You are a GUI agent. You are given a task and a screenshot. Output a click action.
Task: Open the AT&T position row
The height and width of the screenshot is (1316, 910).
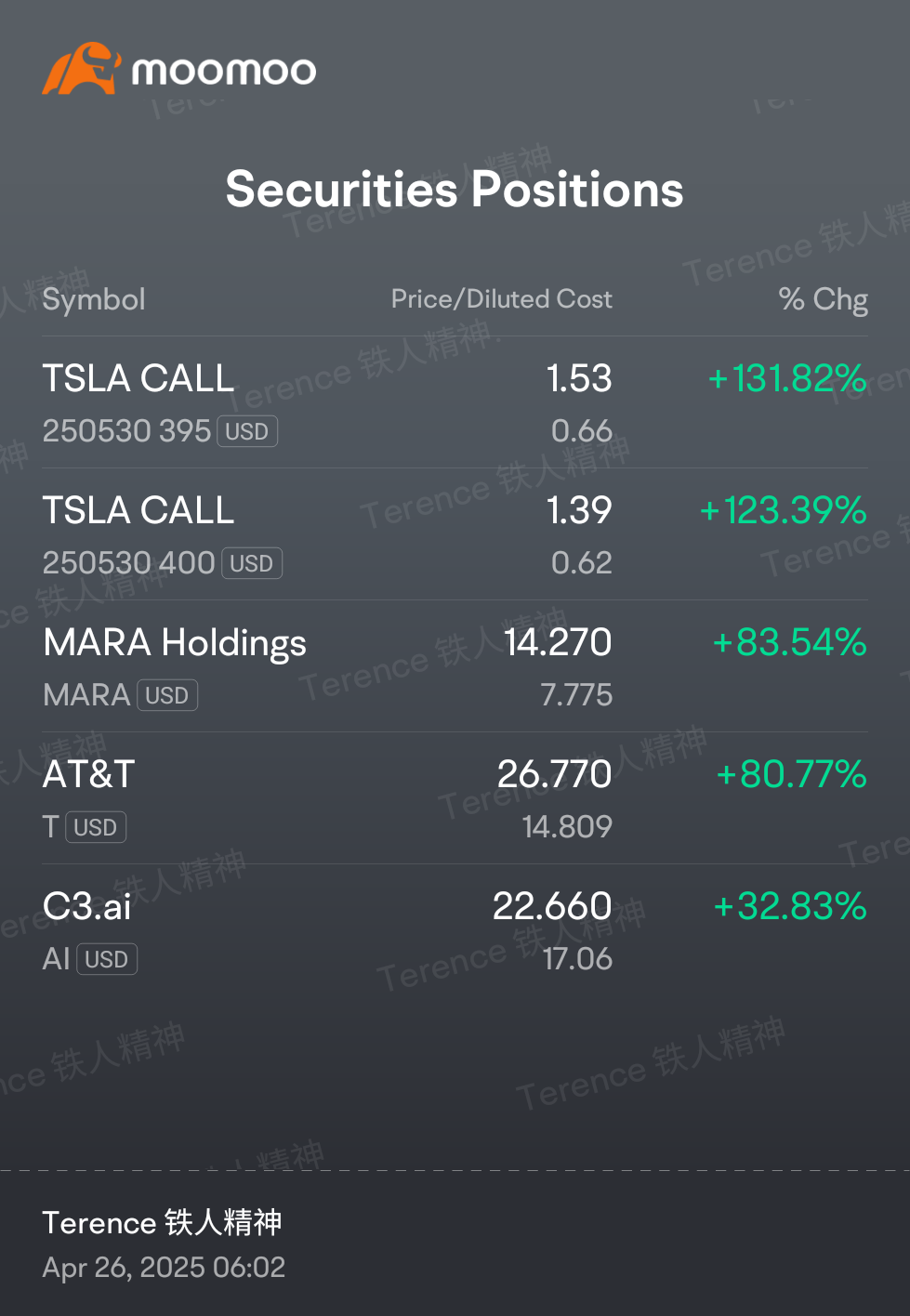point(455,798)
